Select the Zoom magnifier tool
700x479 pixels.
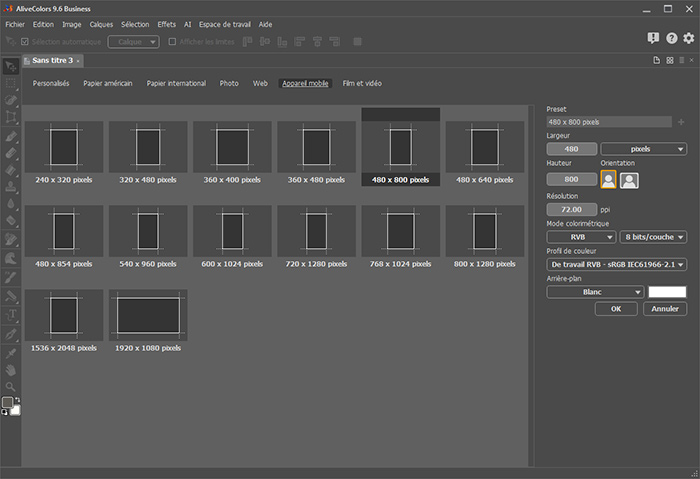(10, 387)
